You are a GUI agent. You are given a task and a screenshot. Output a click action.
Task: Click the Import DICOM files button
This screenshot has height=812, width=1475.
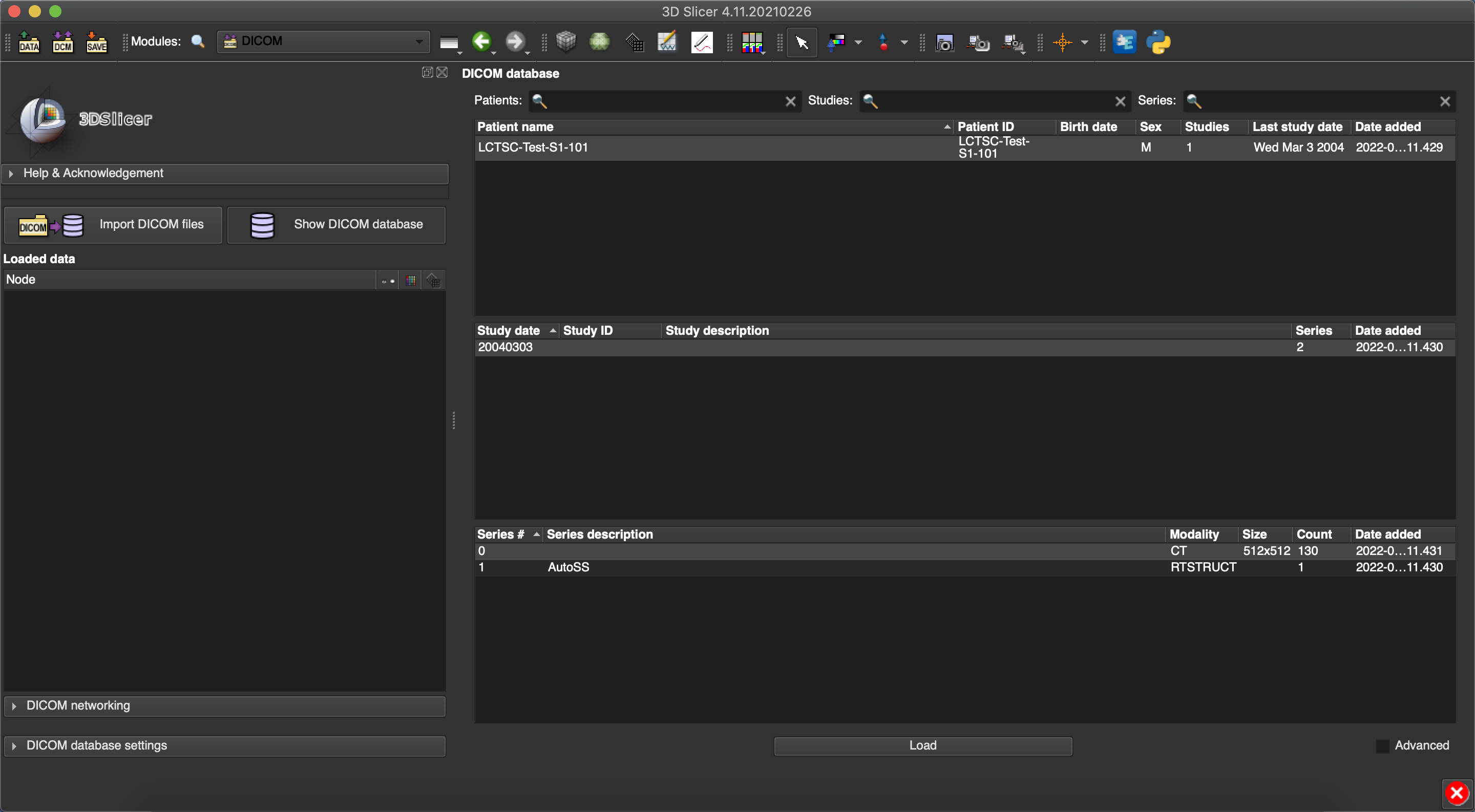[x=113, y=225]
